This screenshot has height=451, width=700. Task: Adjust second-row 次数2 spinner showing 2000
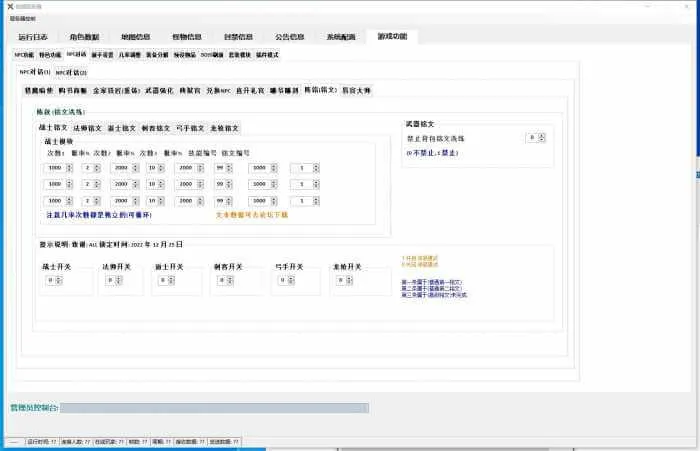coord(125,184)
